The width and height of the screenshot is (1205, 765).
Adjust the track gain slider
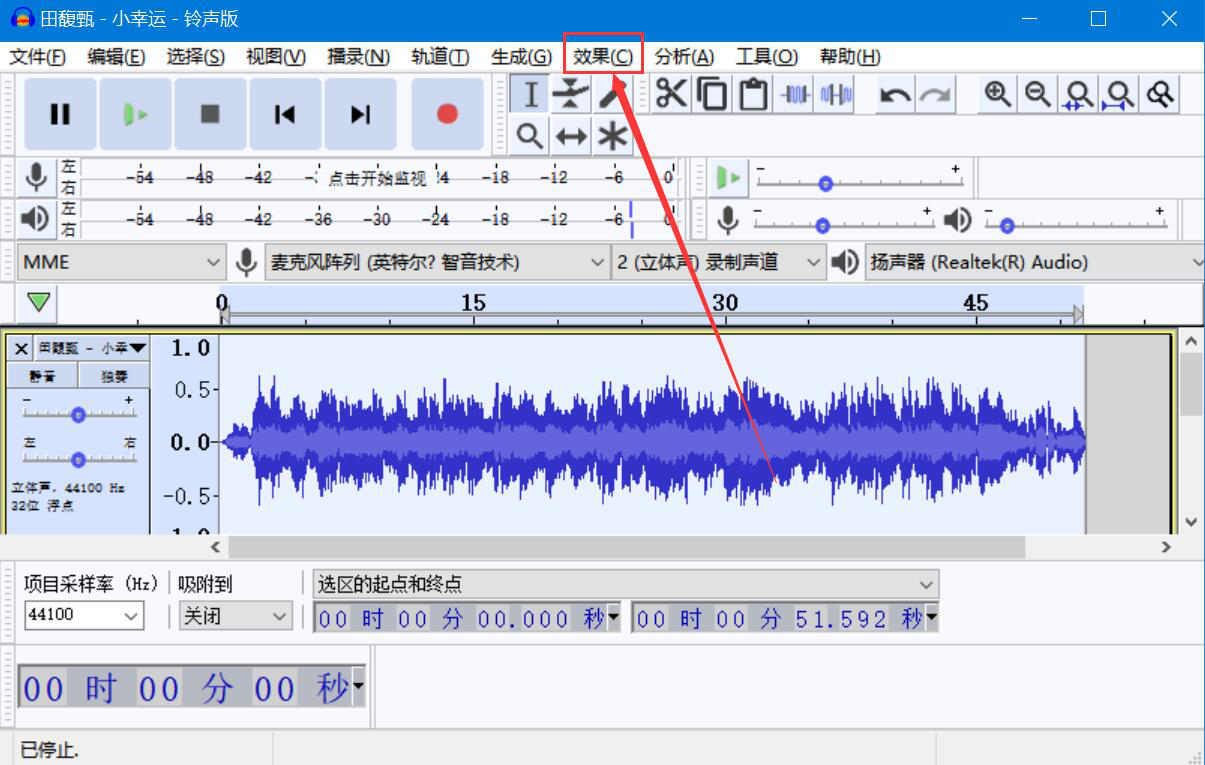point(78,414)
